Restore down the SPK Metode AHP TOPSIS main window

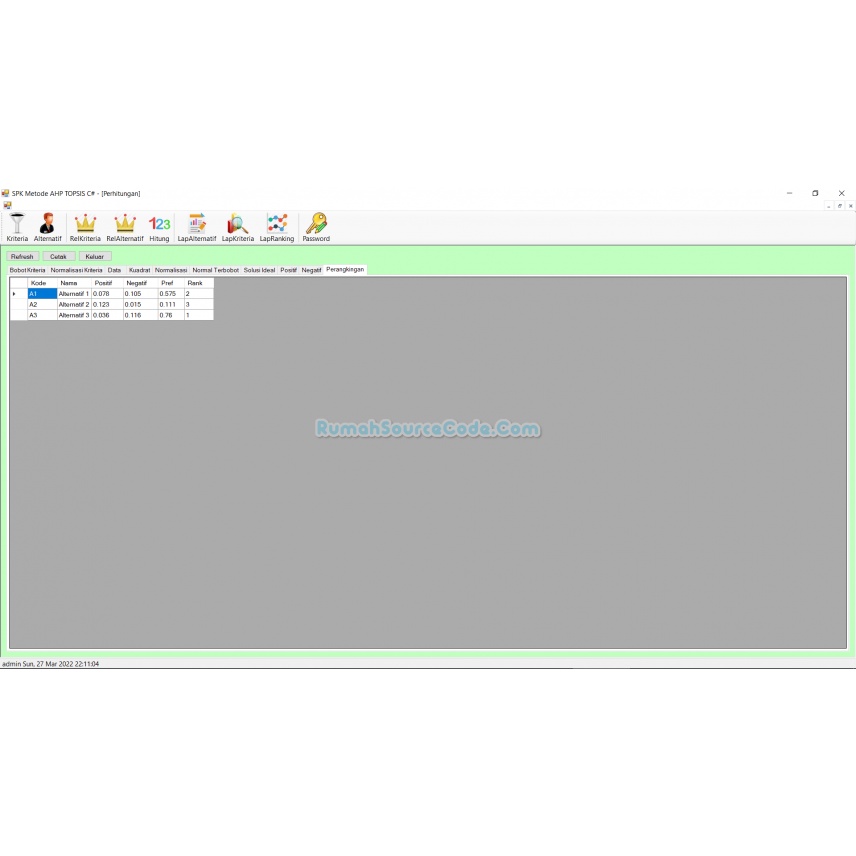click(x=815, y=193)
